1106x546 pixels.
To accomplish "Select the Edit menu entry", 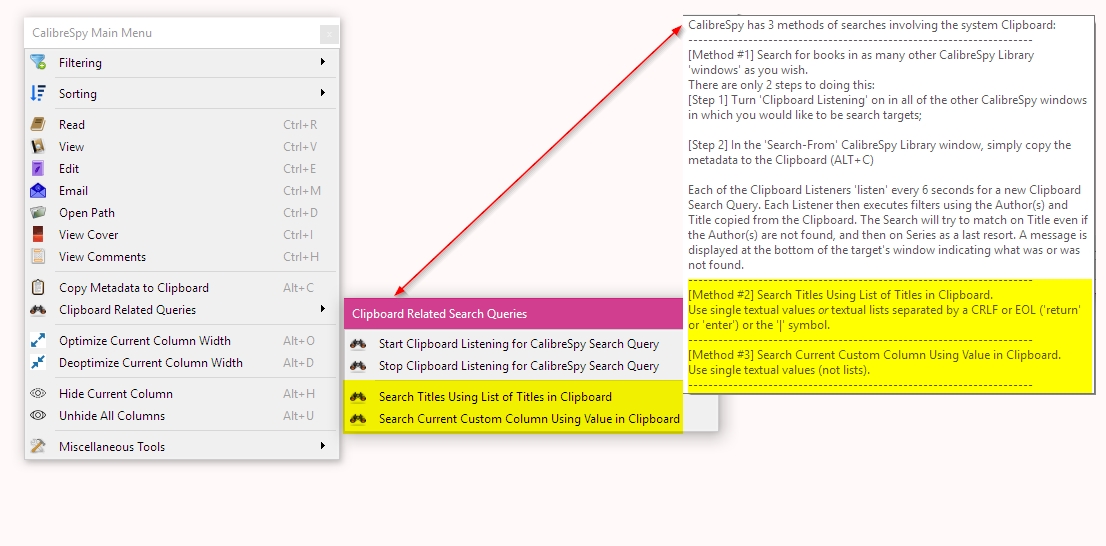I will point(182,168).
